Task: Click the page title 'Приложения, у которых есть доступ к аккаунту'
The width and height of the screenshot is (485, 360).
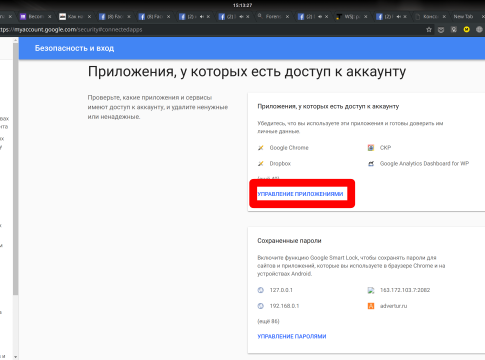Action: click(247, 72)
